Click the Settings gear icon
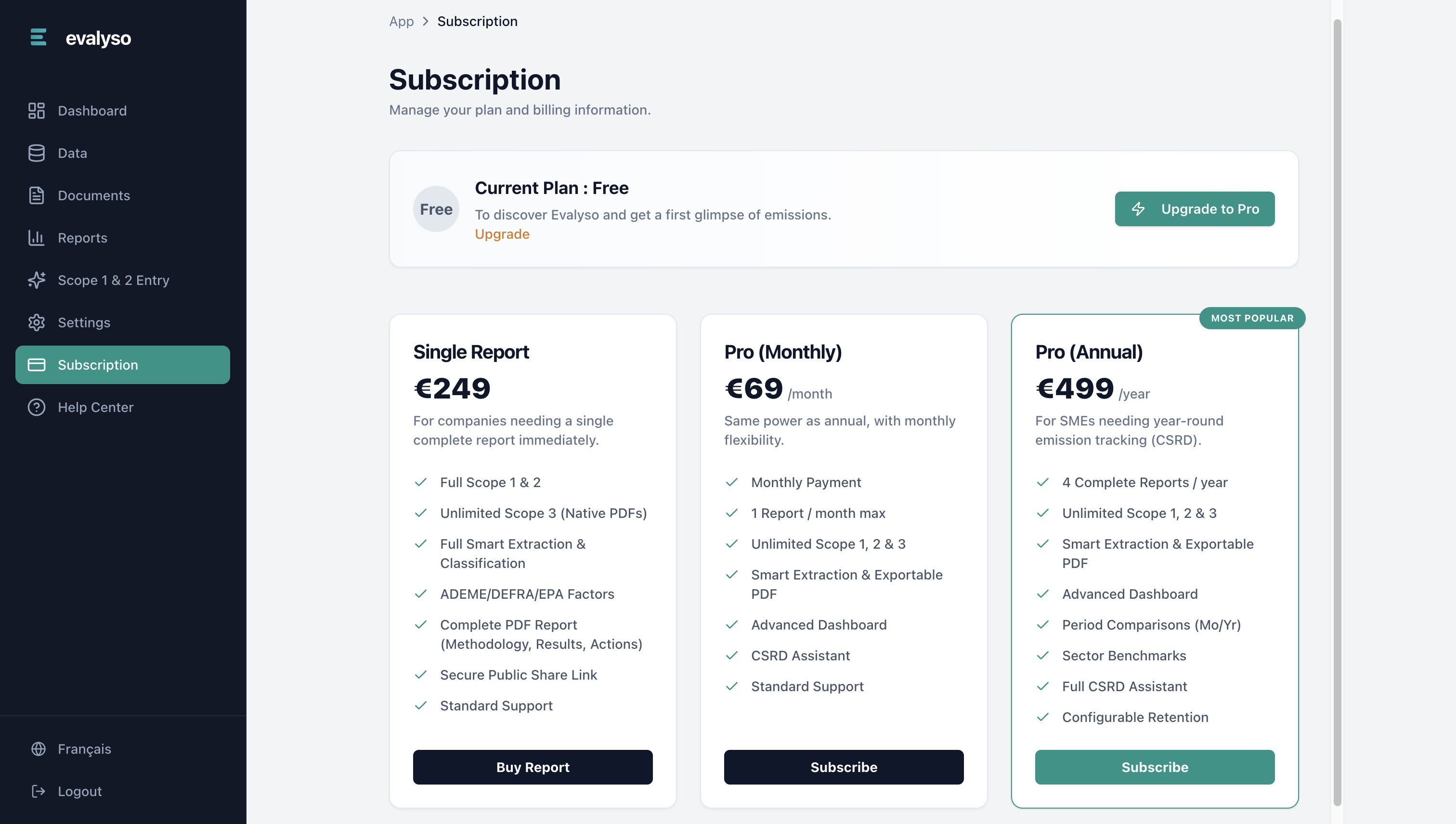 (x=36, y=322)
